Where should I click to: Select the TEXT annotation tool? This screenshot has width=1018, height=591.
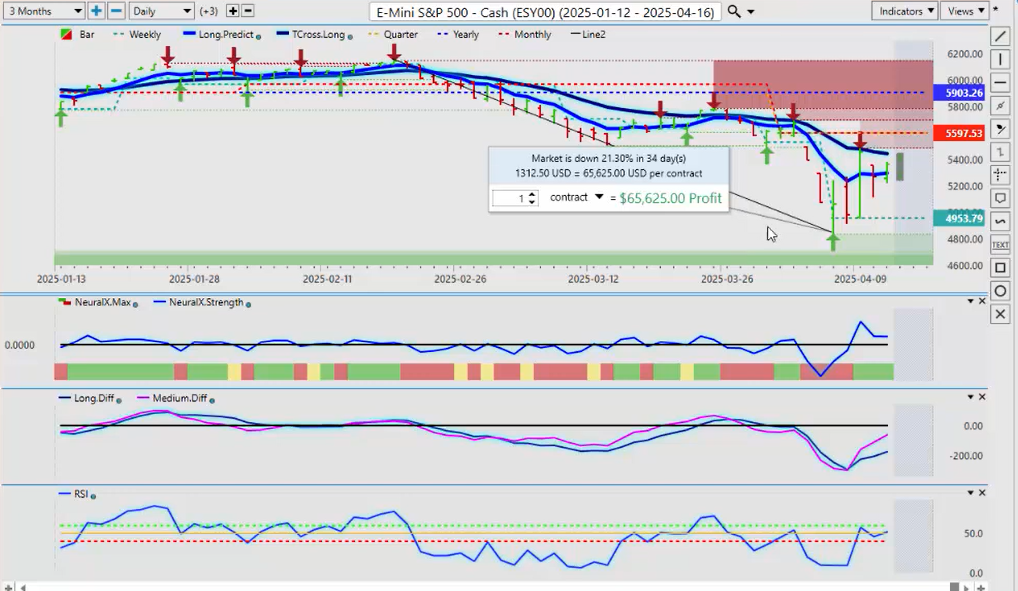(x=1000, y=244)
